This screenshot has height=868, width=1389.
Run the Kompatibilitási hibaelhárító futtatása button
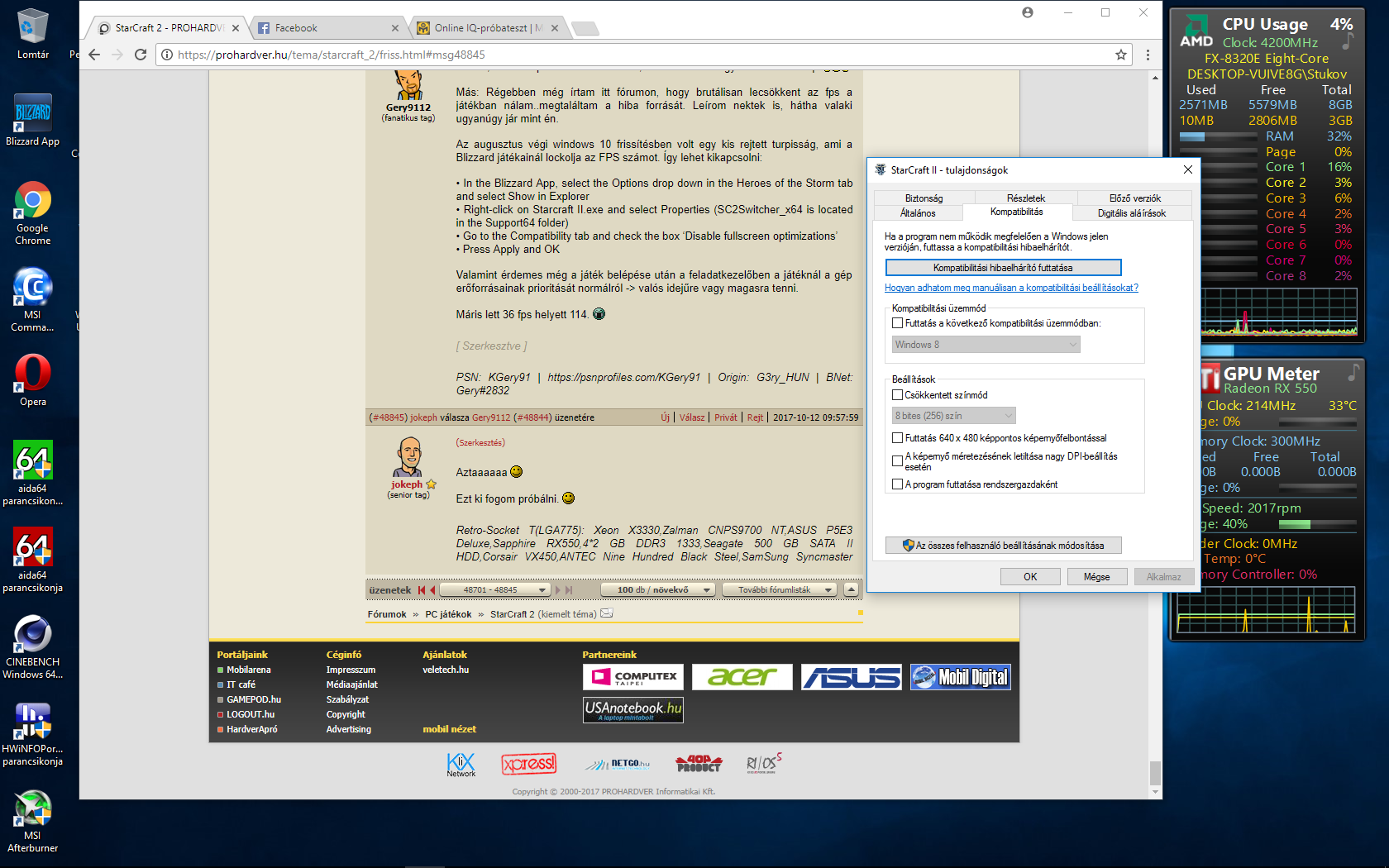[1003, 268]
